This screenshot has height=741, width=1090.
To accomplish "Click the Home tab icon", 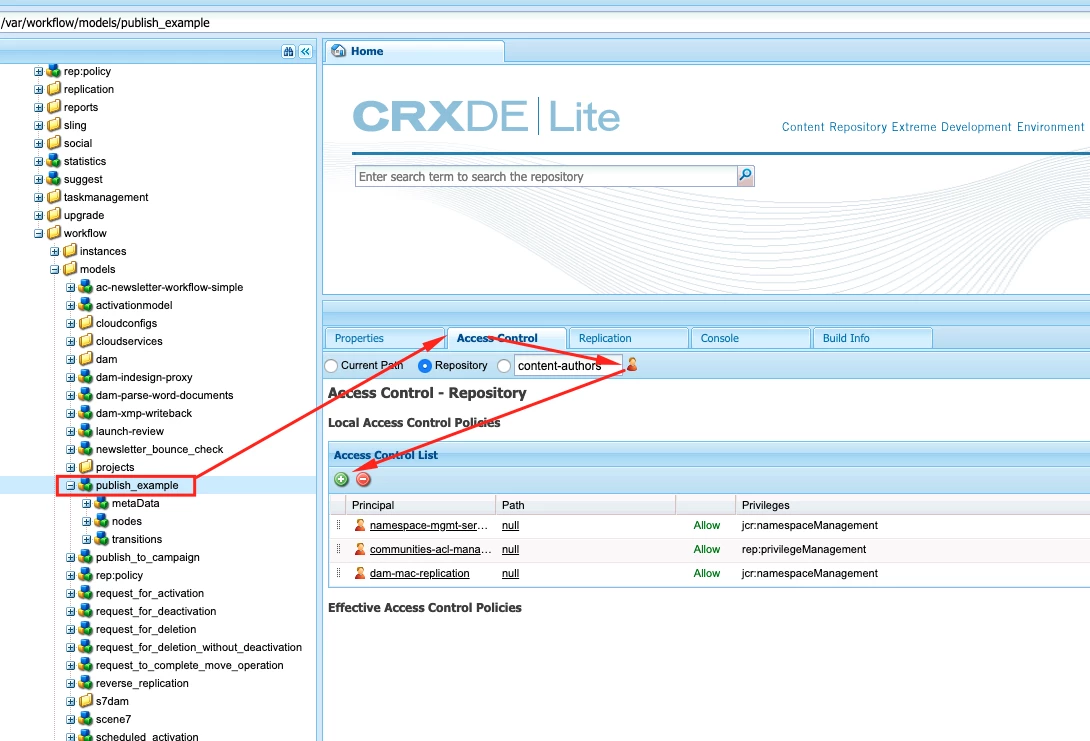I will click(x=339, y=51).
